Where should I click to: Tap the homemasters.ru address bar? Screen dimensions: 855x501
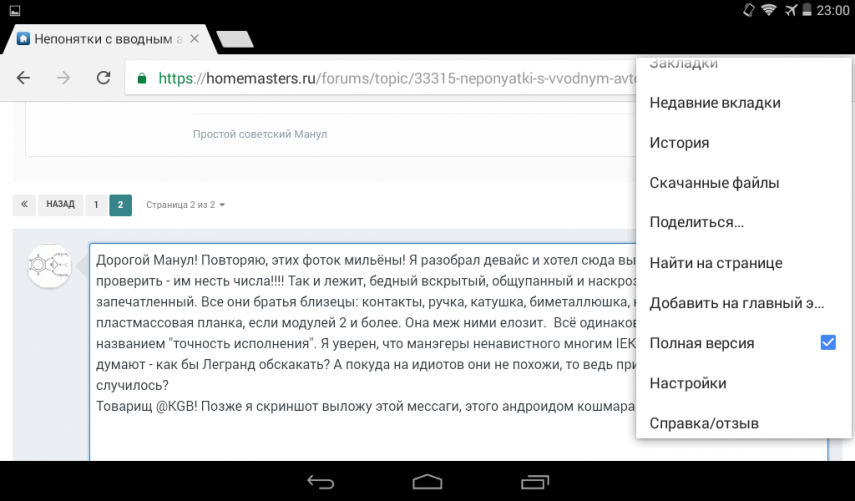[x=381, y=79]
